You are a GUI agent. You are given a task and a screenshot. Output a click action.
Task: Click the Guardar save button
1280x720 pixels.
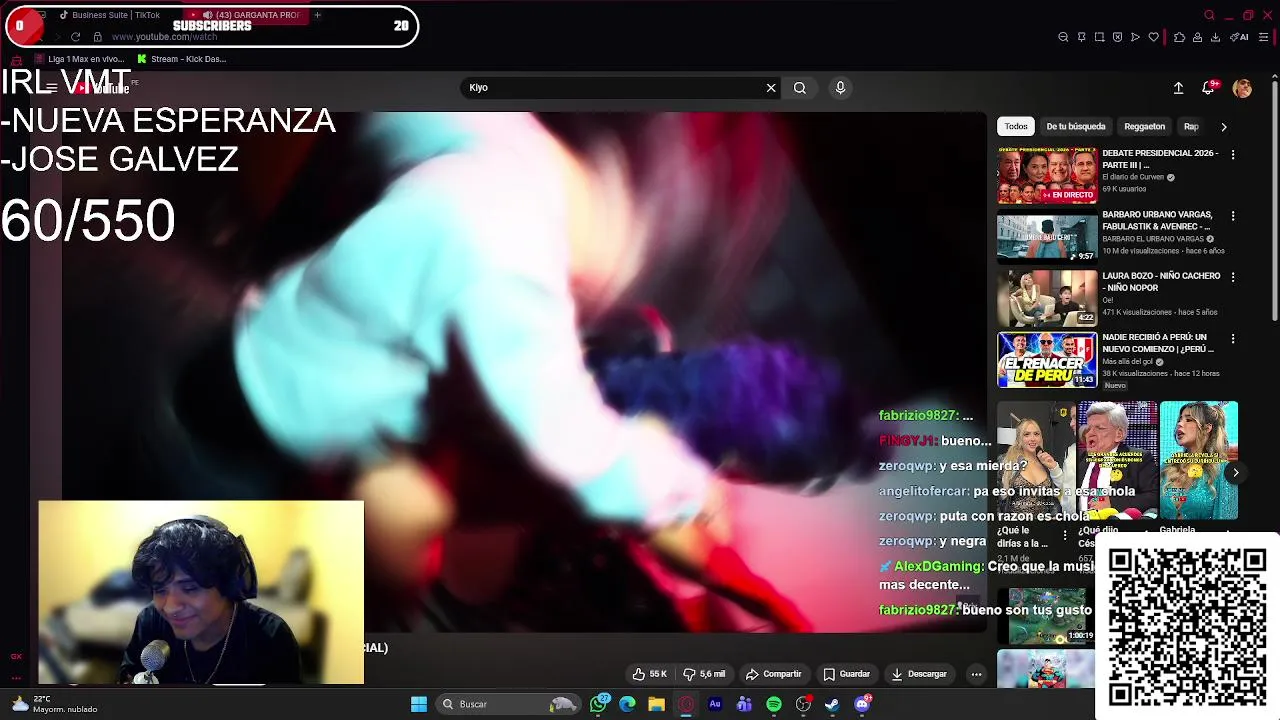[x=846, y=674]
